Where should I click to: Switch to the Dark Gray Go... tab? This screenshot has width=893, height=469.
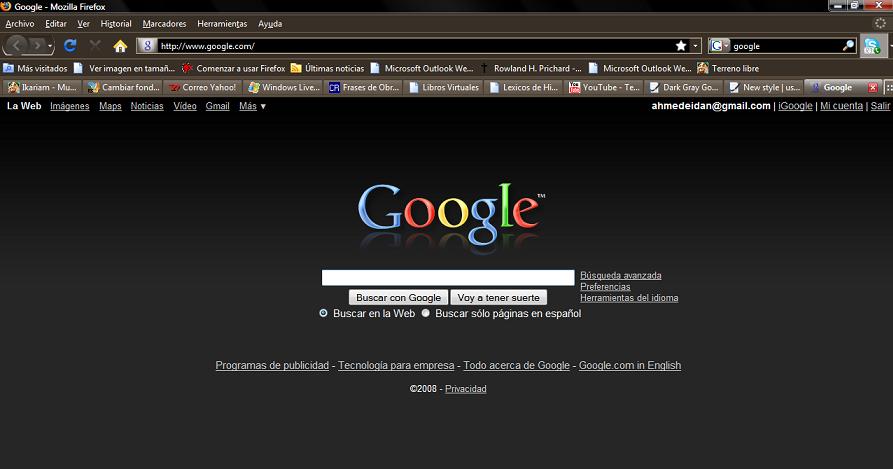pyautogui.click(x=685, y=87)
